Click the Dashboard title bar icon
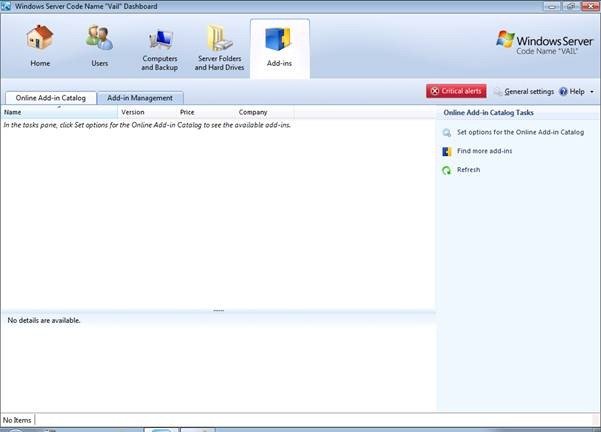 (6, 6)
